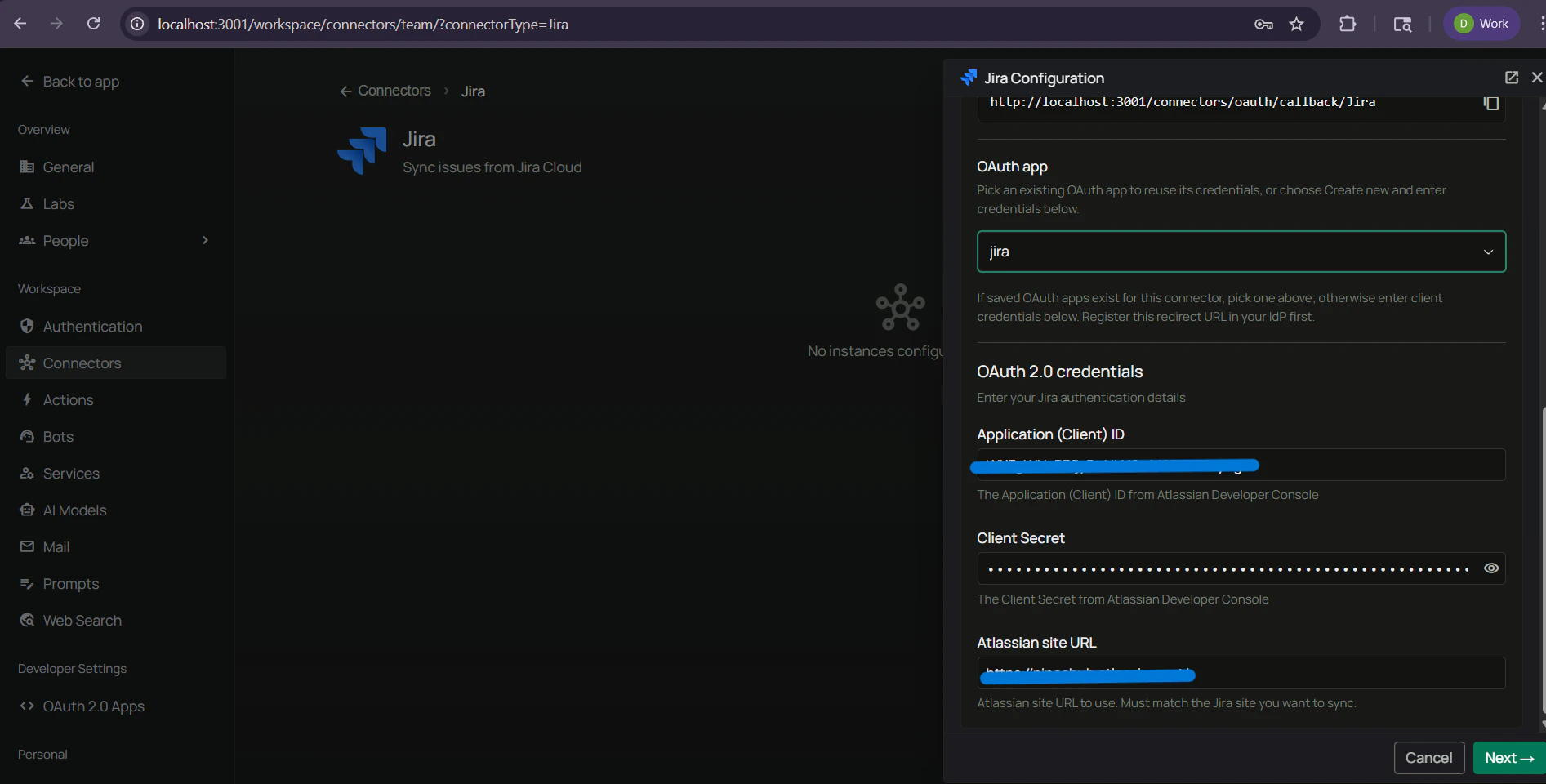
Task: Show the Client Secret with eye icon
Action: coord(1491,568)
